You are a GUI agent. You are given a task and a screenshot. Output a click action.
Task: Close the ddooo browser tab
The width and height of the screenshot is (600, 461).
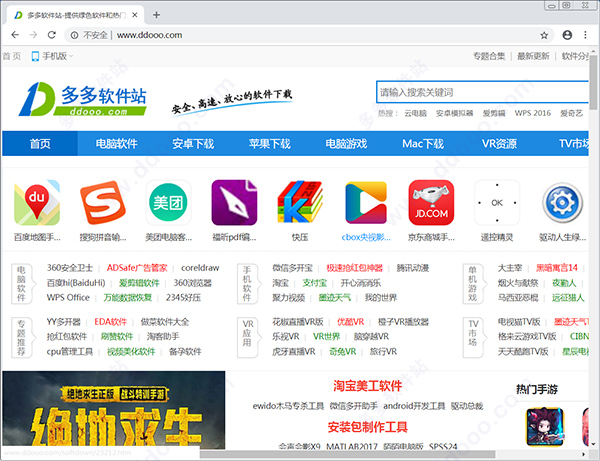(x=135, y=15)
